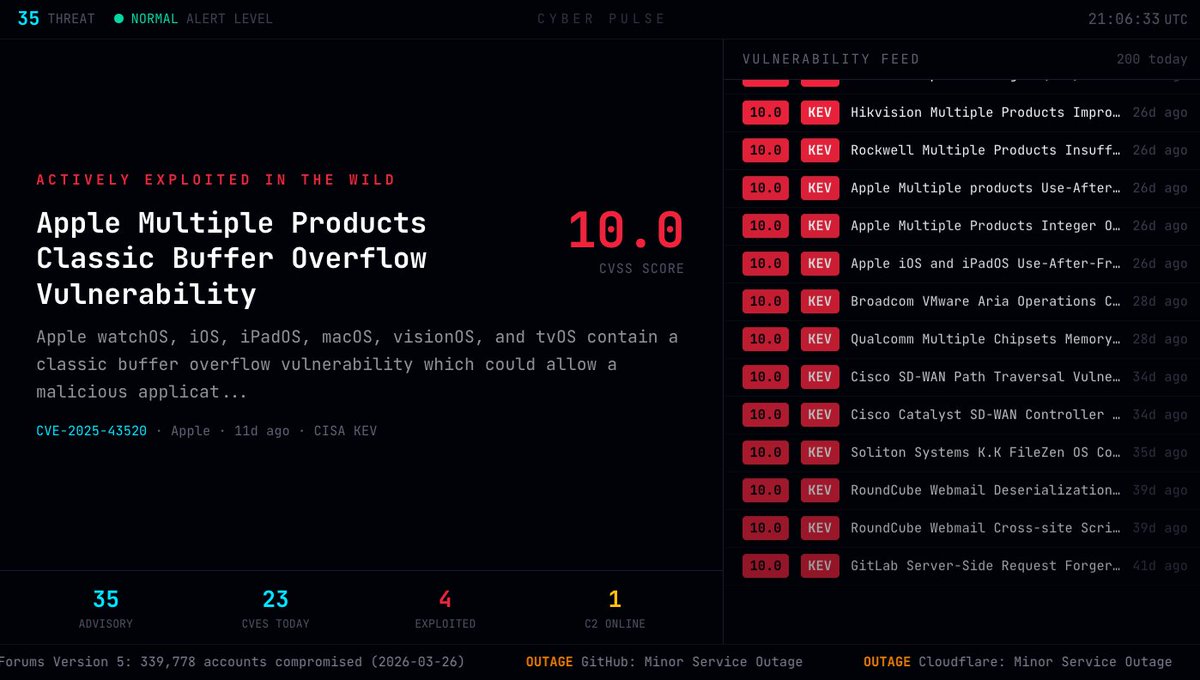Click the 10.0 badge on GitLab row
Image resolution: width=1200 pixels, height=680 pixels.
[x=765, y=566]
